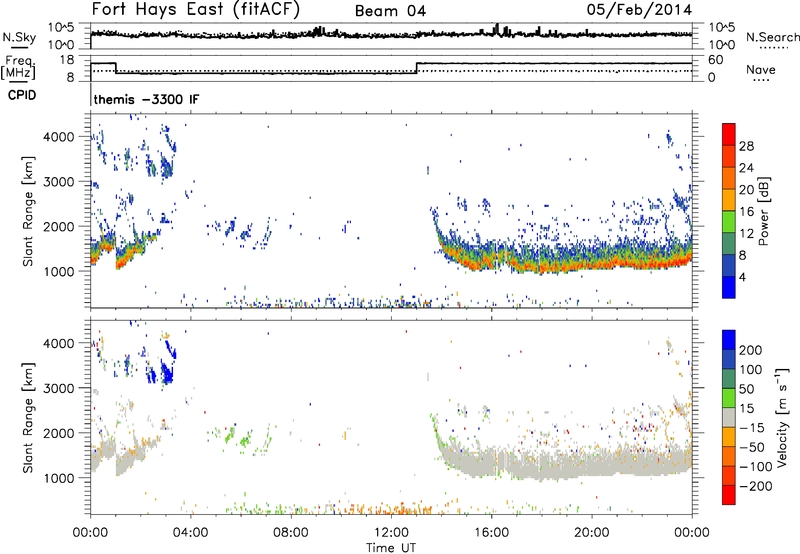Click the '50' velocity scale value
The width and height of the screenshot is (800, 554).
click(747, 389)
